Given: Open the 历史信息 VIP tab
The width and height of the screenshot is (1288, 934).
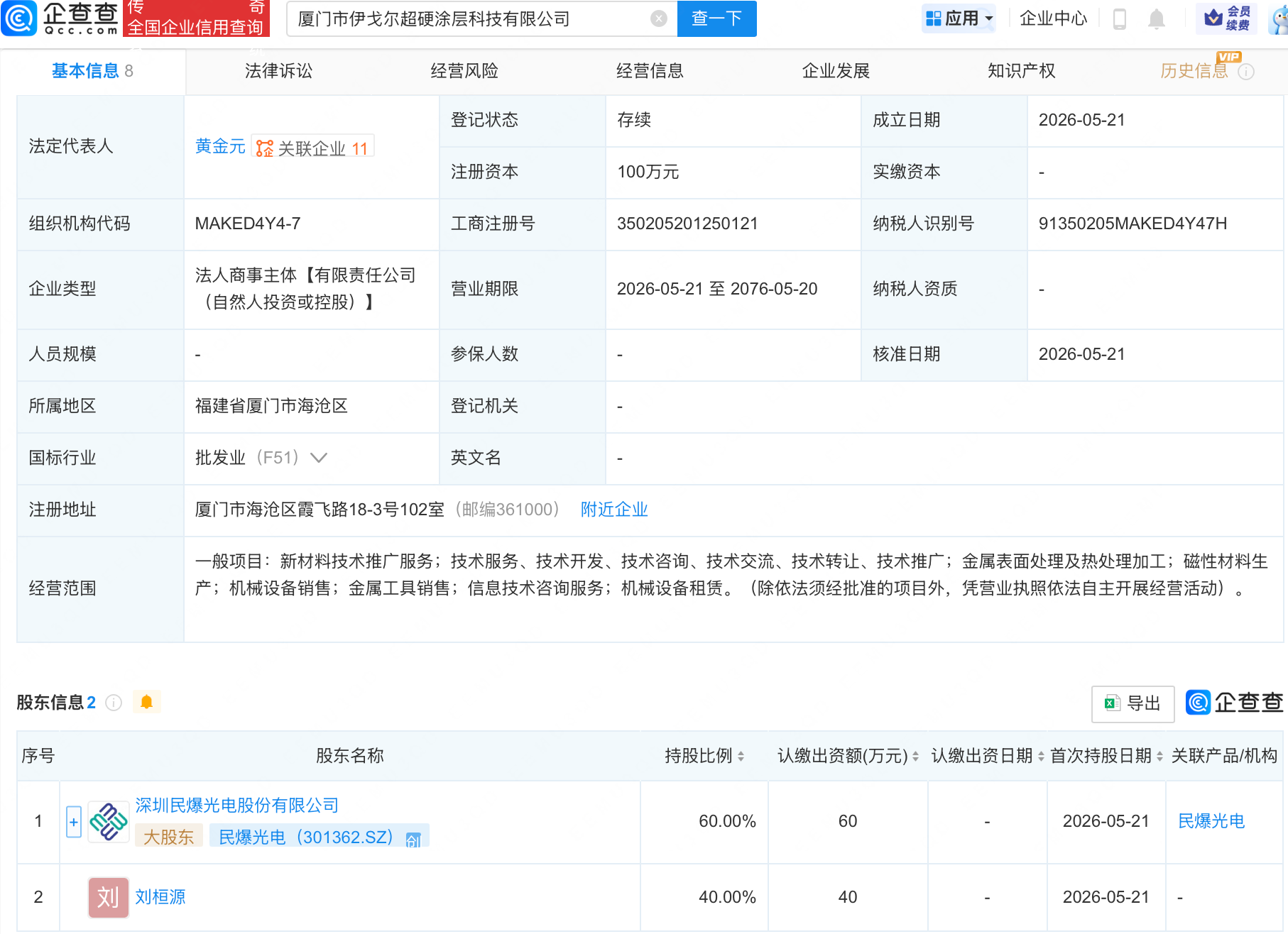Looking at the screenshot, I should 1194,71.
